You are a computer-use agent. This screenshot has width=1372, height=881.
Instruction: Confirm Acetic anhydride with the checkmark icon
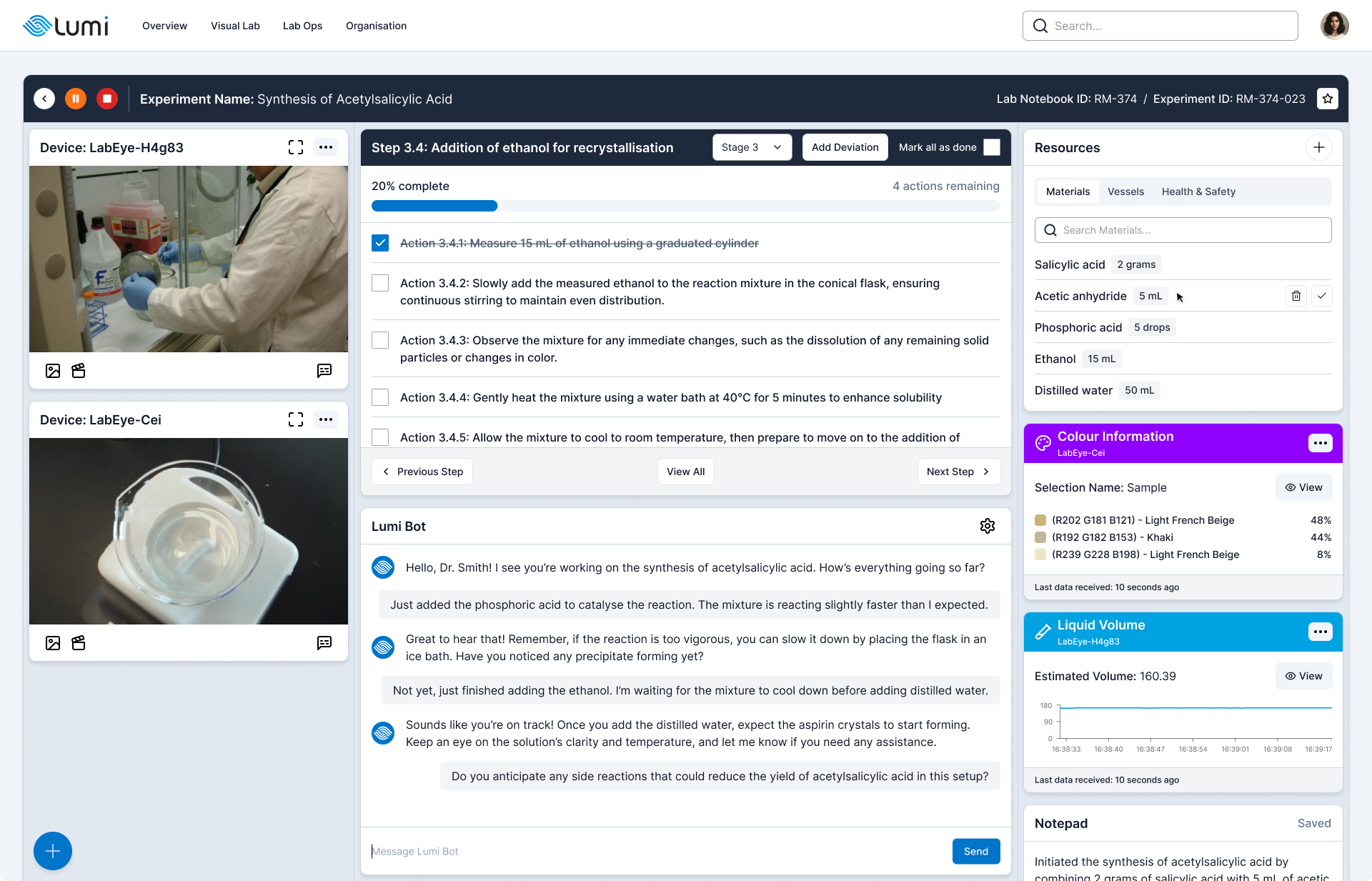click(1322, 296)
